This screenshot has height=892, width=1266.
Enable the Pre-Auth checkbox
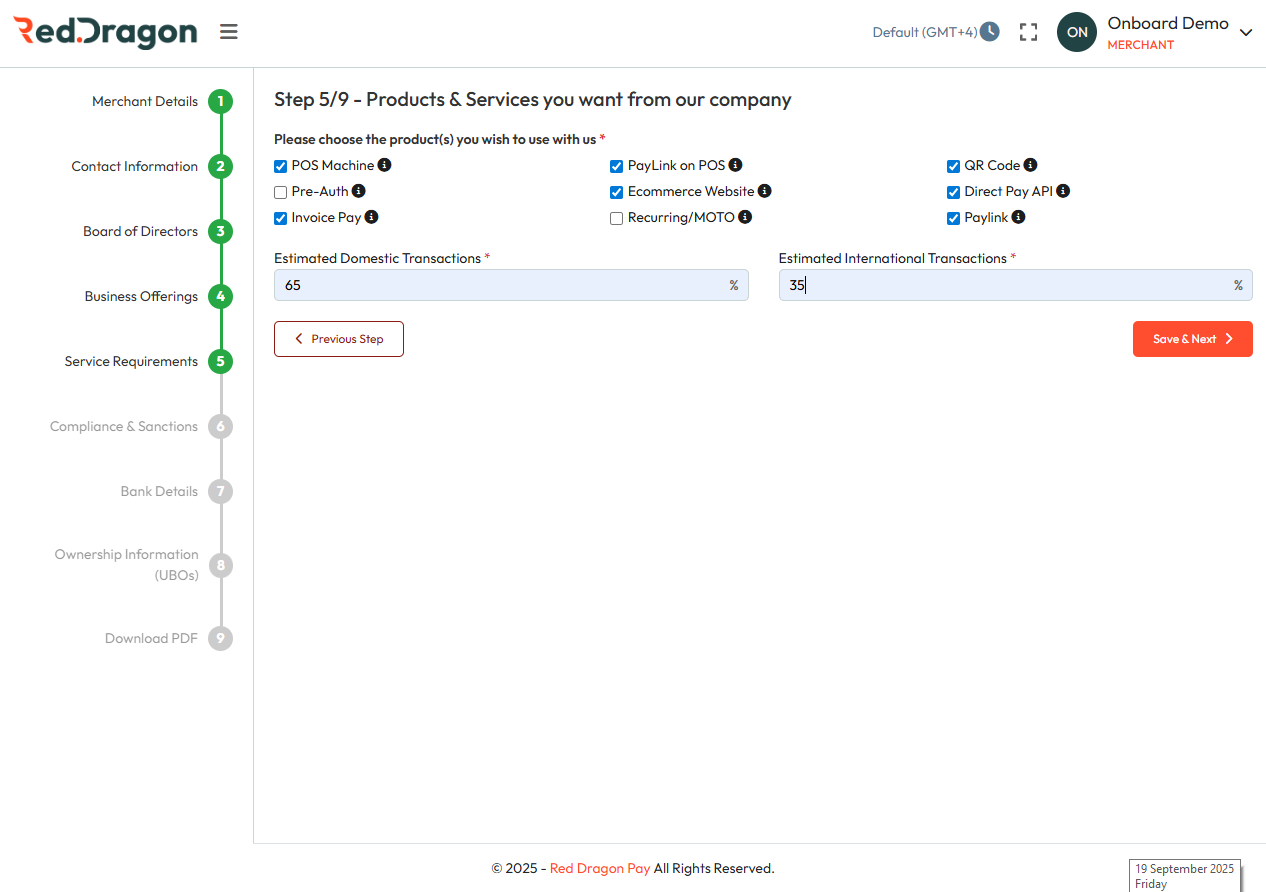(x=281, y=192)
